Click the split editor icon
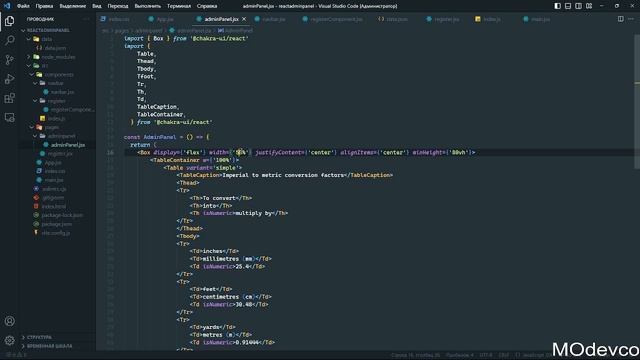640x360 pixels. click(x=620, y=19)
